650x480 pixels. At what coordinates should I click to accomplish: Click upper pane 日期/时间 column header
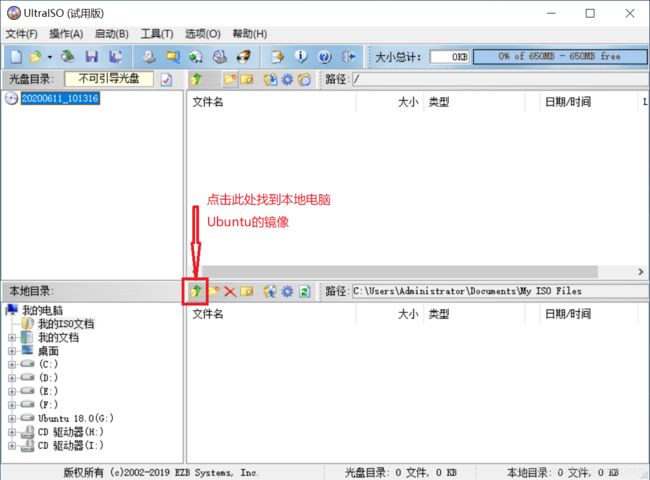(x=589, y=102)
